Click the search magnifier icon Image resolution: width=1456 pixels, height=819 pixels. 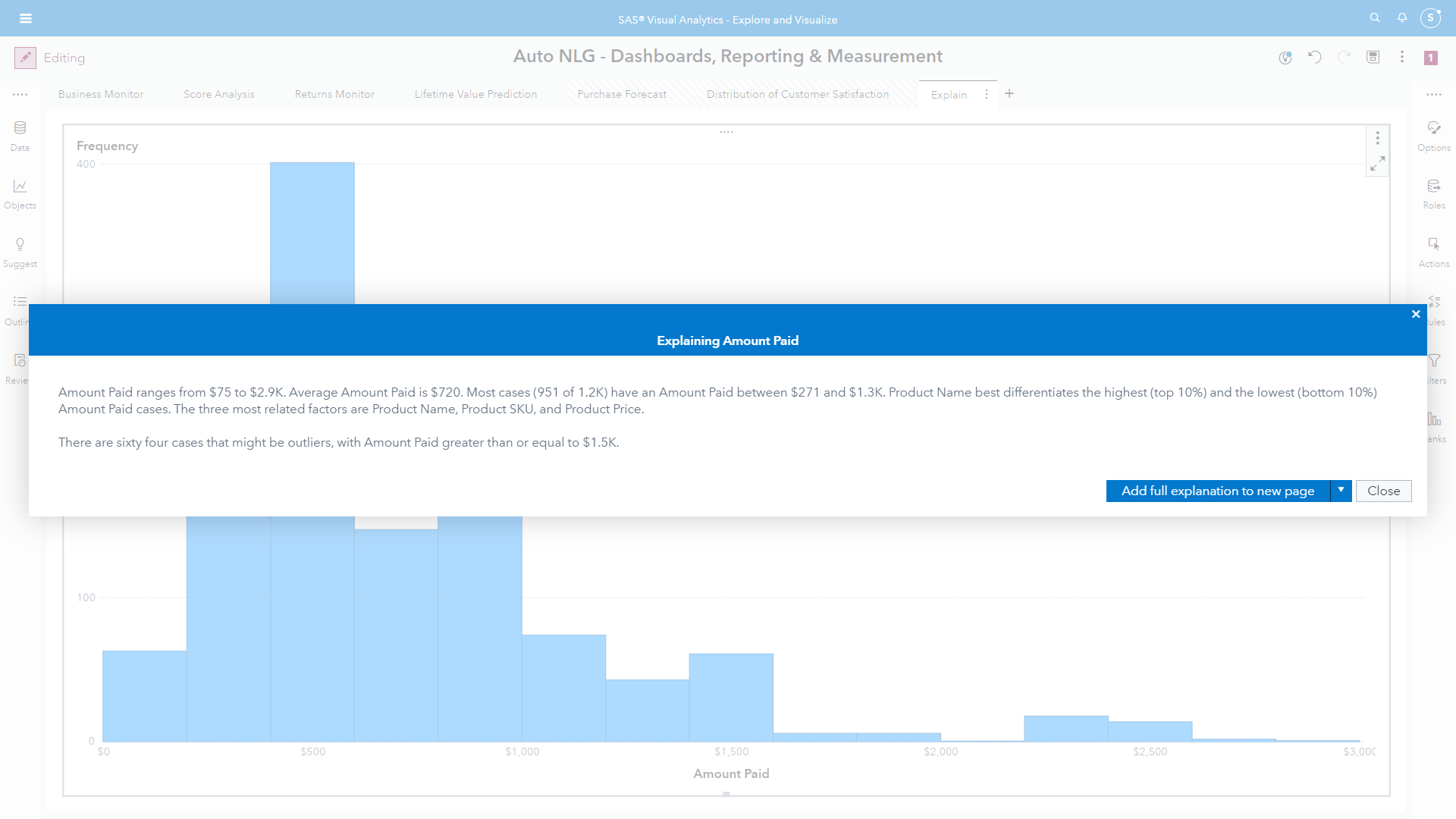1375,17
